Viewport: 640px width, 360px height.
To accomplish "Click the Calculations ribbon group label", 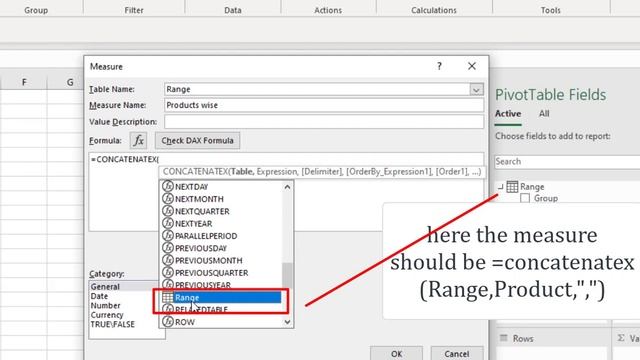I will pyautogui.click(x=434, y=10).
